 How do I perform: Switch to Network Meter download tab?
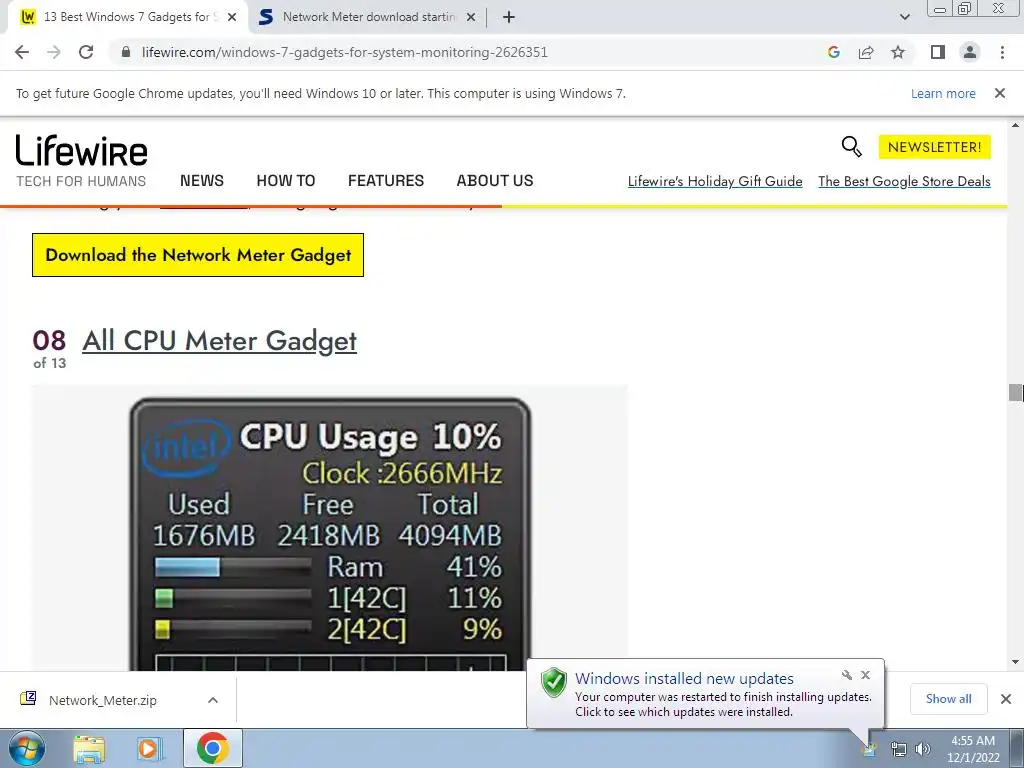pyautogui.click(x=369, y=17)
